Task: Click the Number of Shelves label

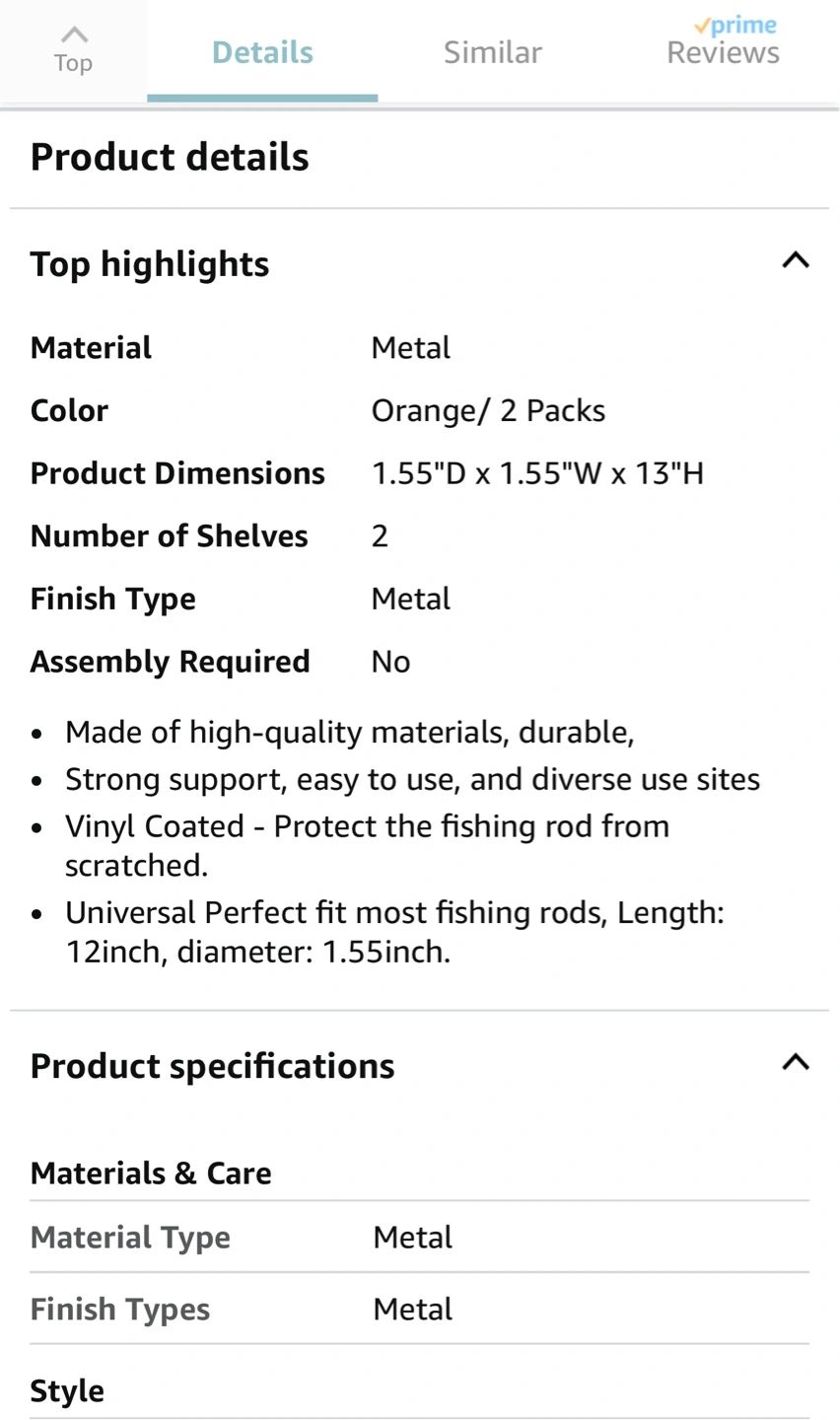Action: coord(170,536)
